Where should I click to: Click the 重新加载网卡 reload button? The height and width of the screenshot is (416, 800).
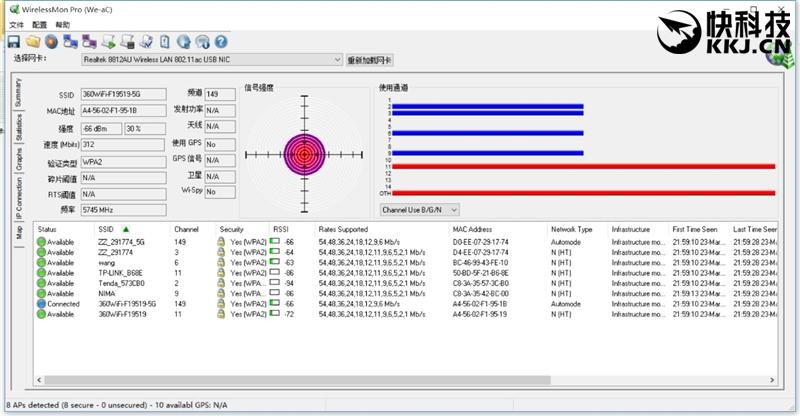point(370,60)
